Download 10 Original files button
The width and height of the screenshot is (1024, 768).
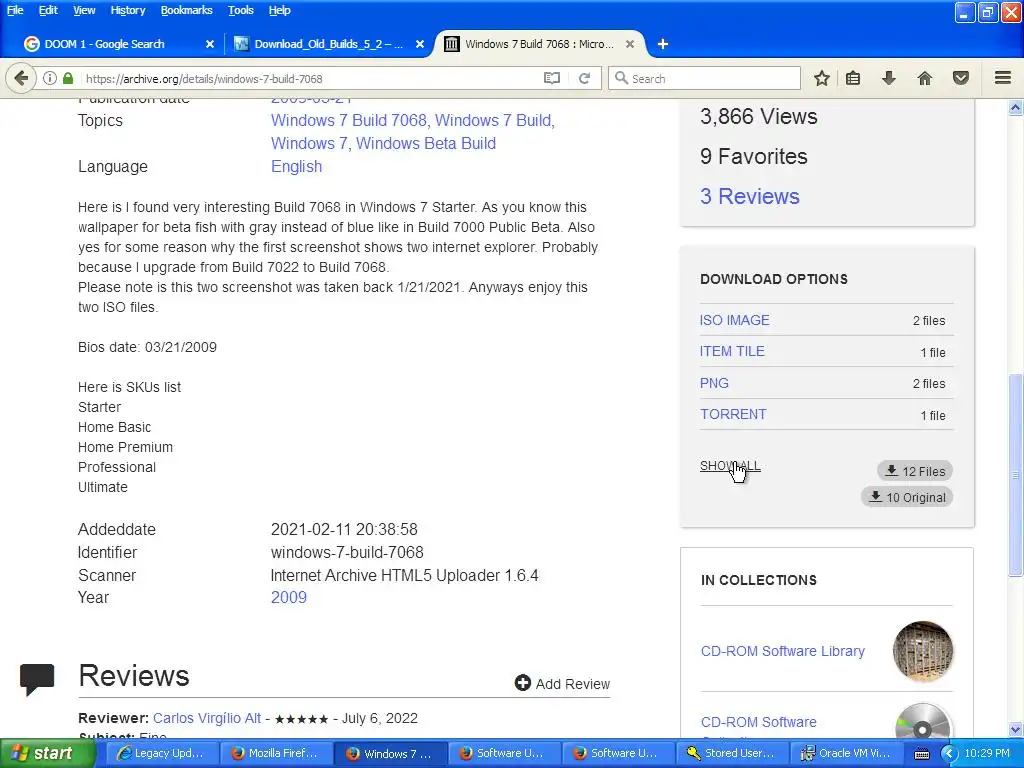tap(907, 497)
